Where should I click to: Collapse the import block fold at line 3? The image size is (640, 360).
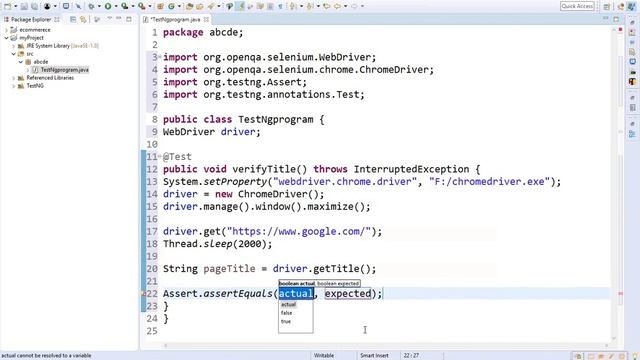[160, 56]
